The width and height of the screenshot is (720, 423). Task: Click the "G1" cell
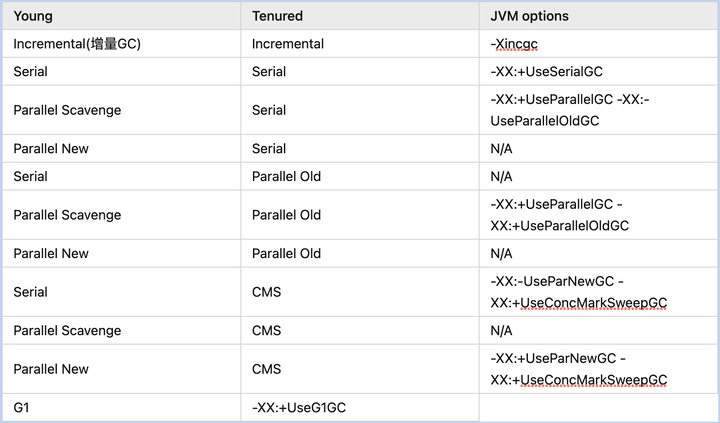point(23,408)
